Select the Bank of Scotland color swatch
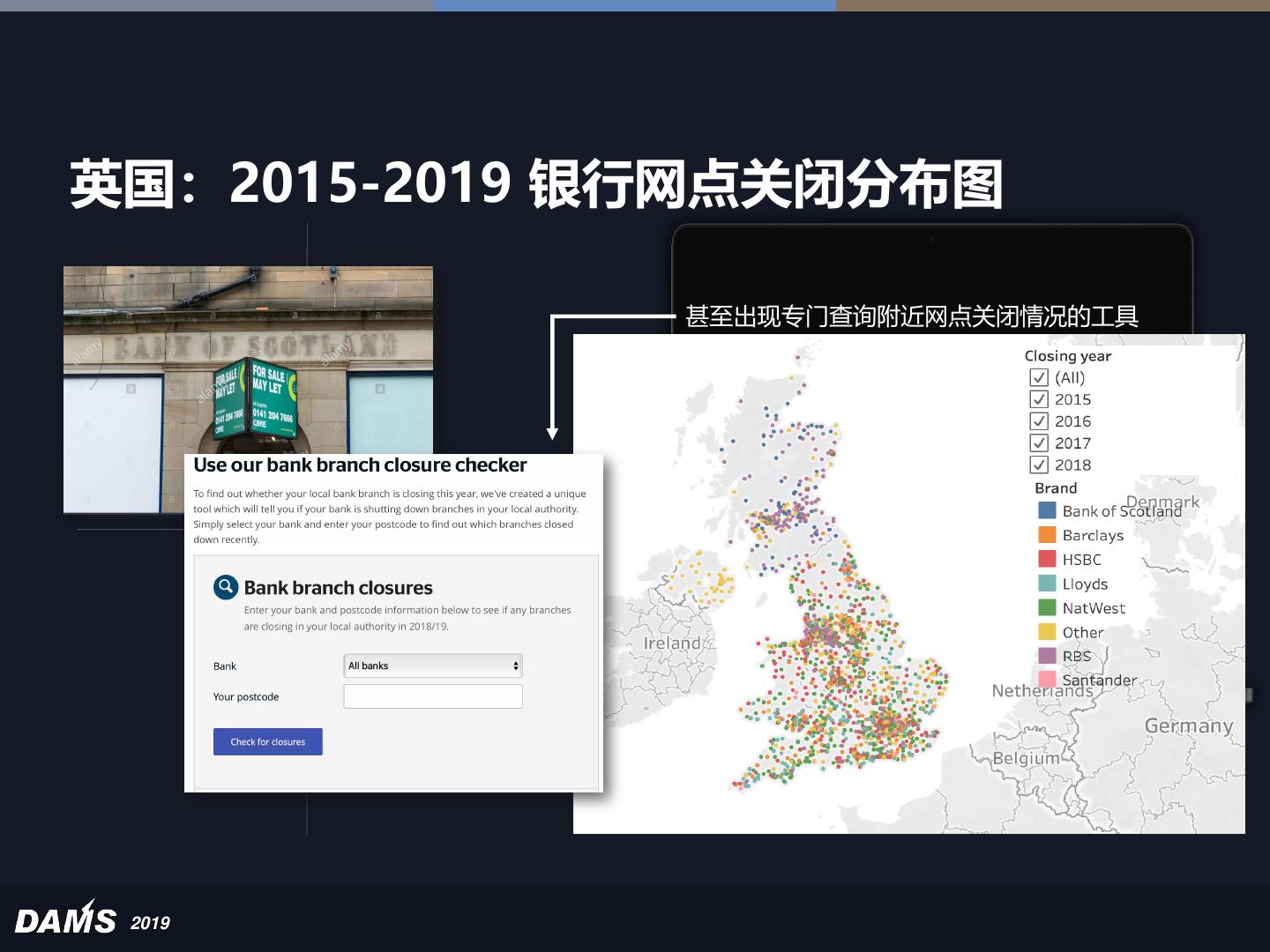Image resolution: width=1270 pixels, height=952 pixels. coord(1047,510)
